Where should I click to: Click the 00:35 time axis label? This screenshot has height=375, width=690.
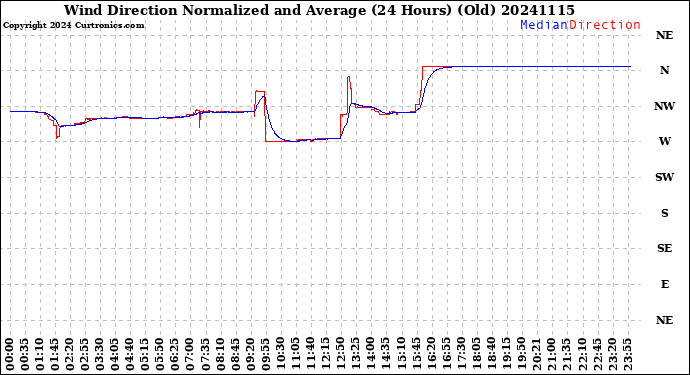(25, 355)
